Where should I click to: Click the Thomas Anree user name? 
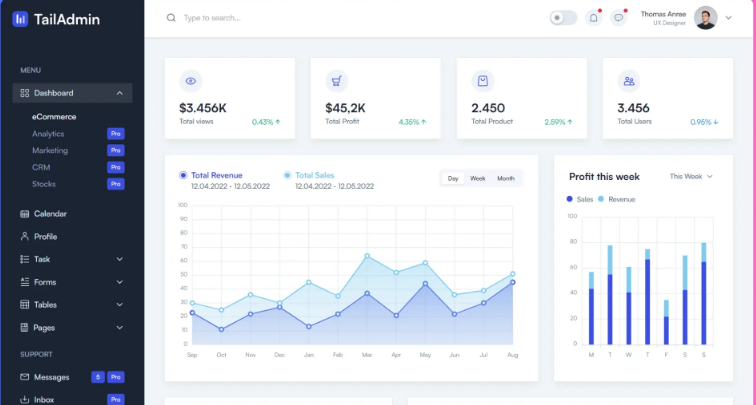pyautogui.click(x=663, y=14)
